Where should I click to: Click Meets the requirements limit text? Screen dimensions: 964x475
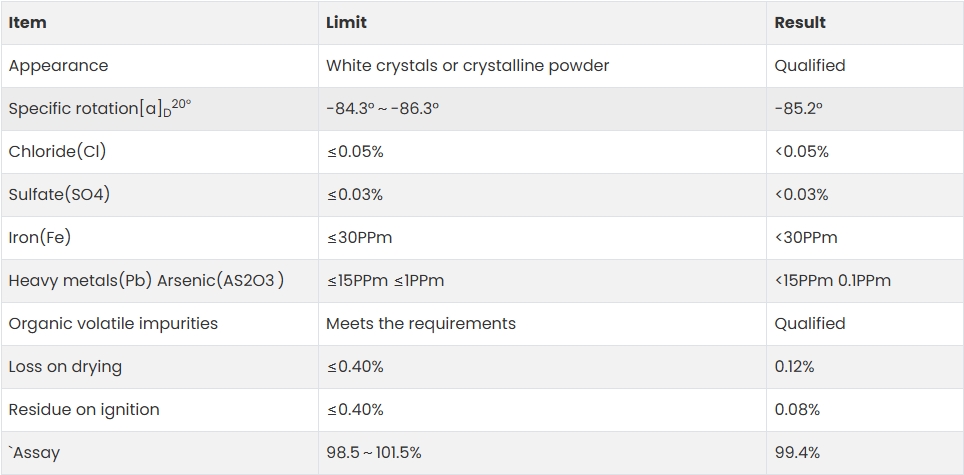point(421,324)
